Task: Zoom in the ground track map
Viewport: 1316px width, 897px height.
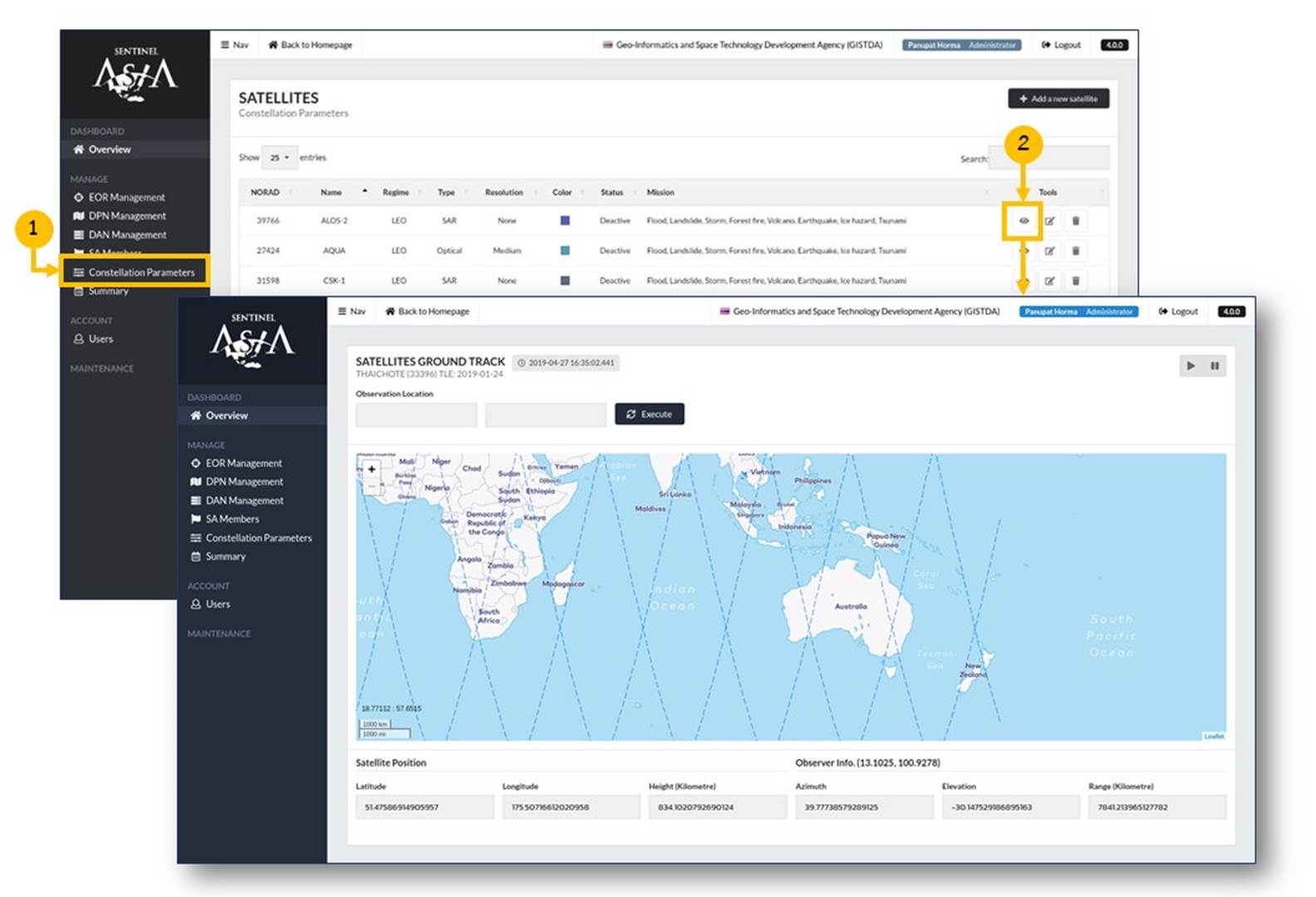Action: [371, 469]
